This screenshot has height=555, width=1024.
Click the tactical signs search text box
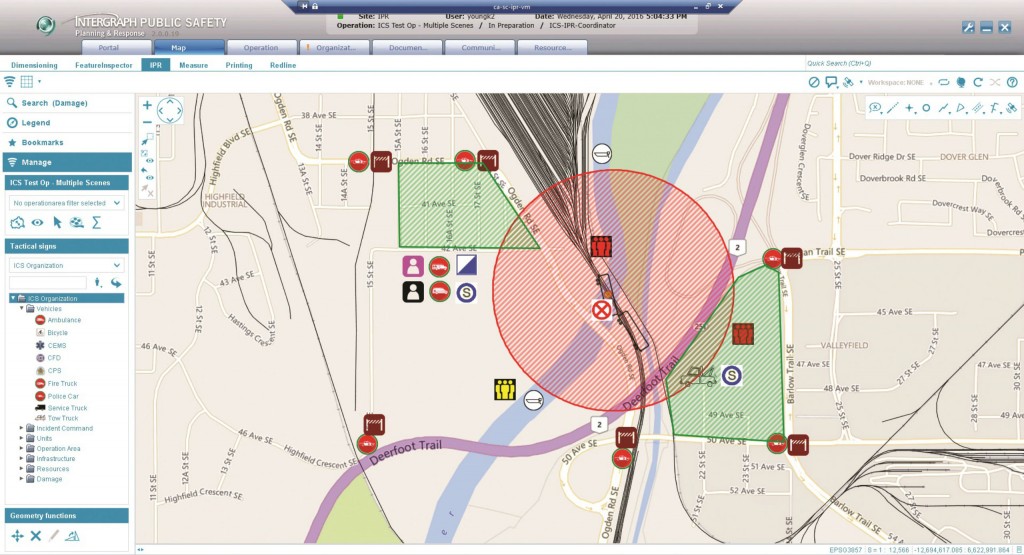(48, 283)
